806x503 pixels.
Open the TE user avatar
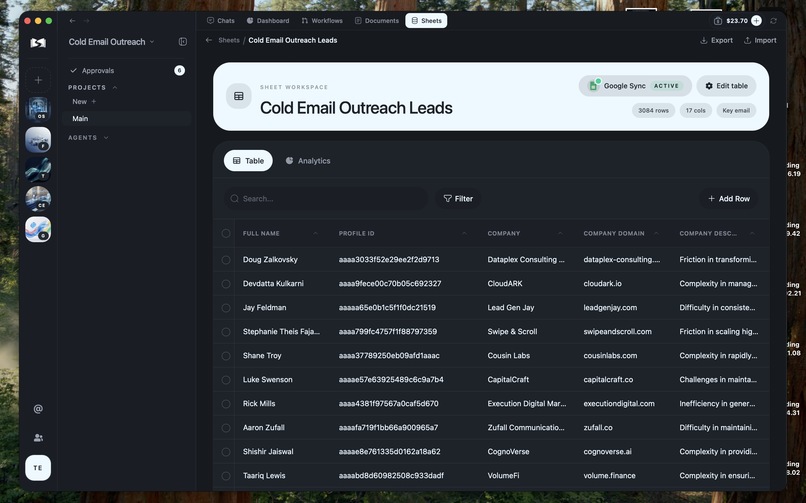tap(38, 468)
